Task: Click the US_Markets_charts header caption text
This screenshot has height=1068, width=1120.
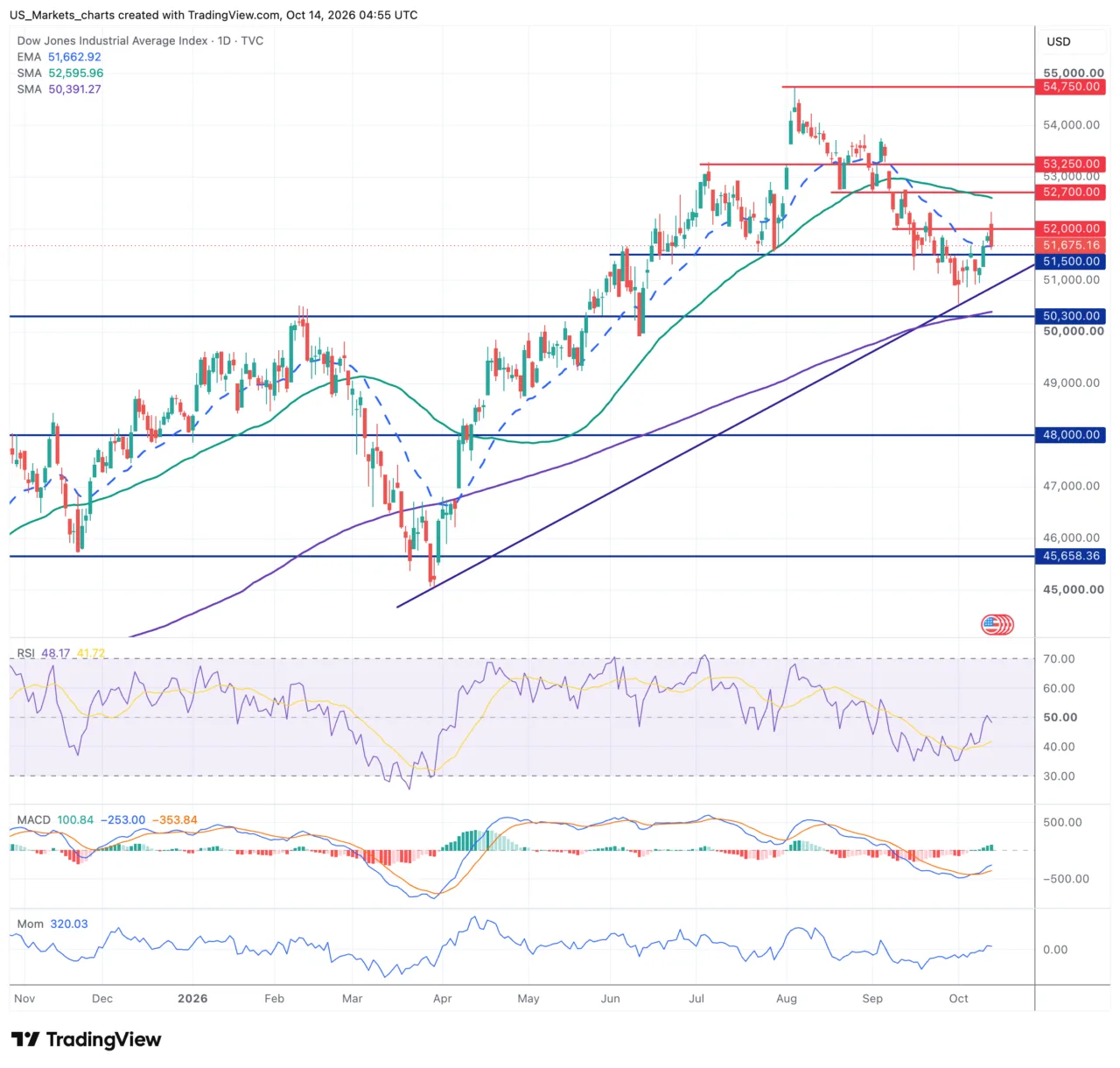Action: [x=213, y=15]
